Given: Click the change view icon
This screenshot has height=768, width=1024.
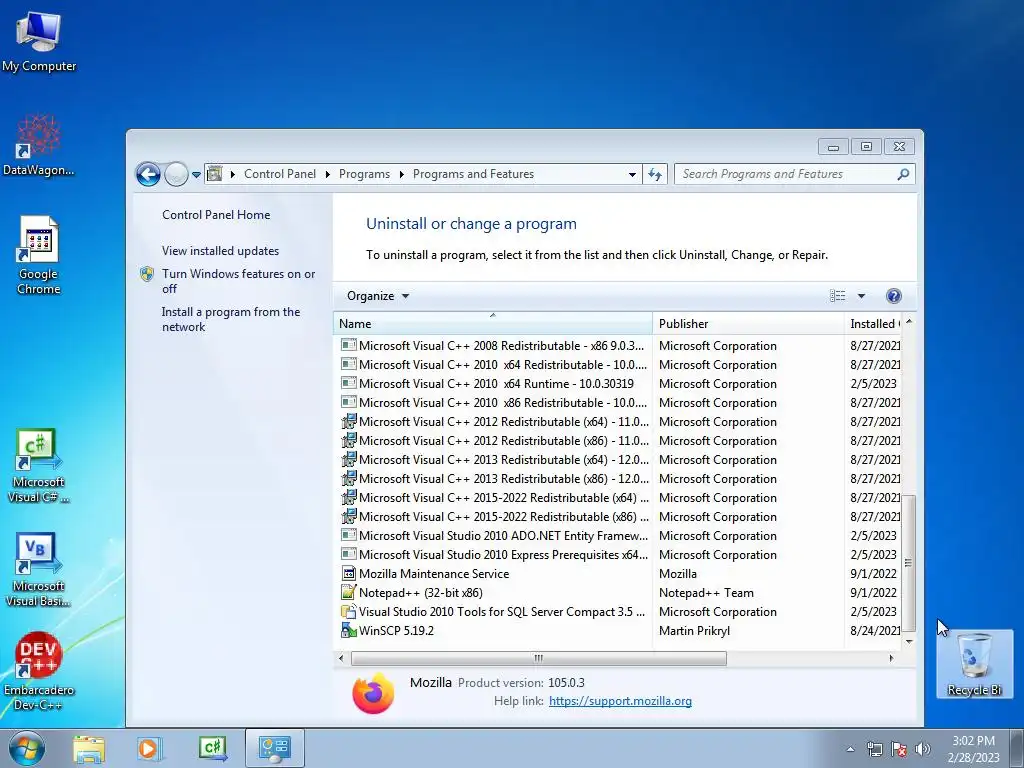Looking at the screenshot, I should 838,296.
